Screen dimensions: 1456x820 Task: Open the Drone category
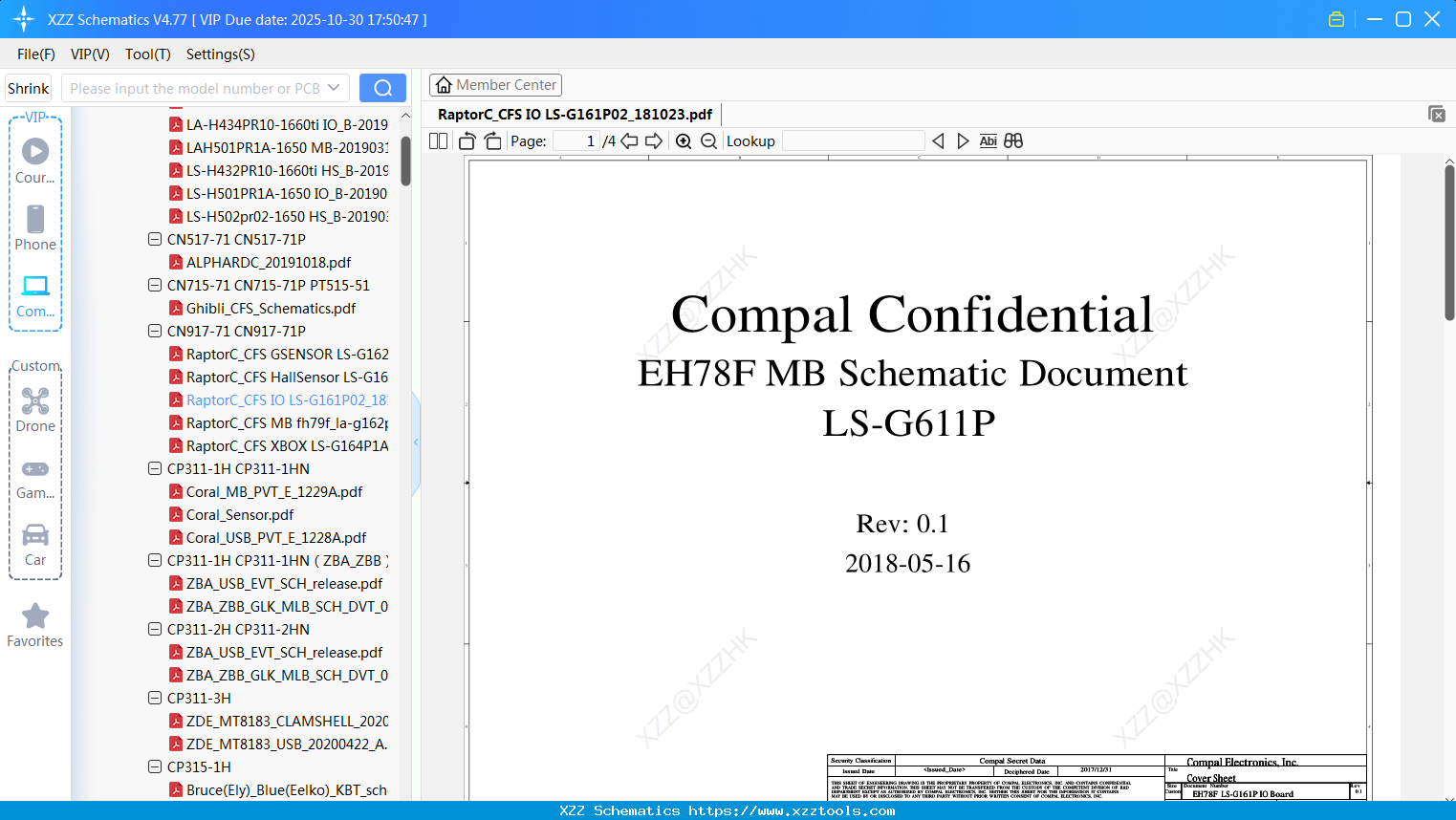click(x=35, y=409)
